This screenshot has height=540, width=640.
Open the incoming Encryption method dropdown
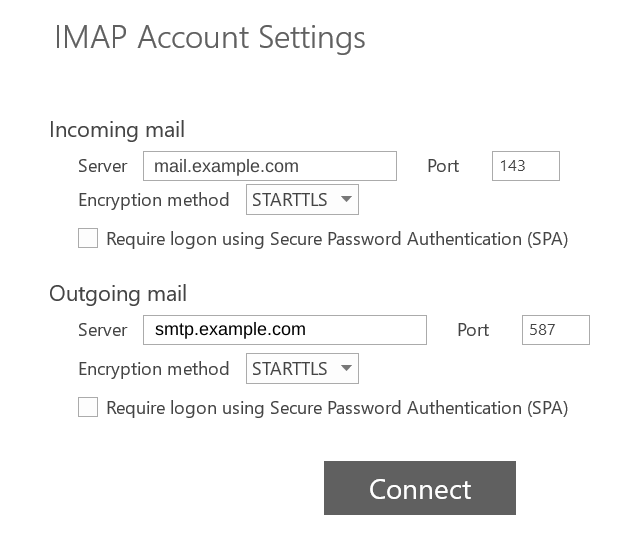pyautogui.click(x=302, y=200)
